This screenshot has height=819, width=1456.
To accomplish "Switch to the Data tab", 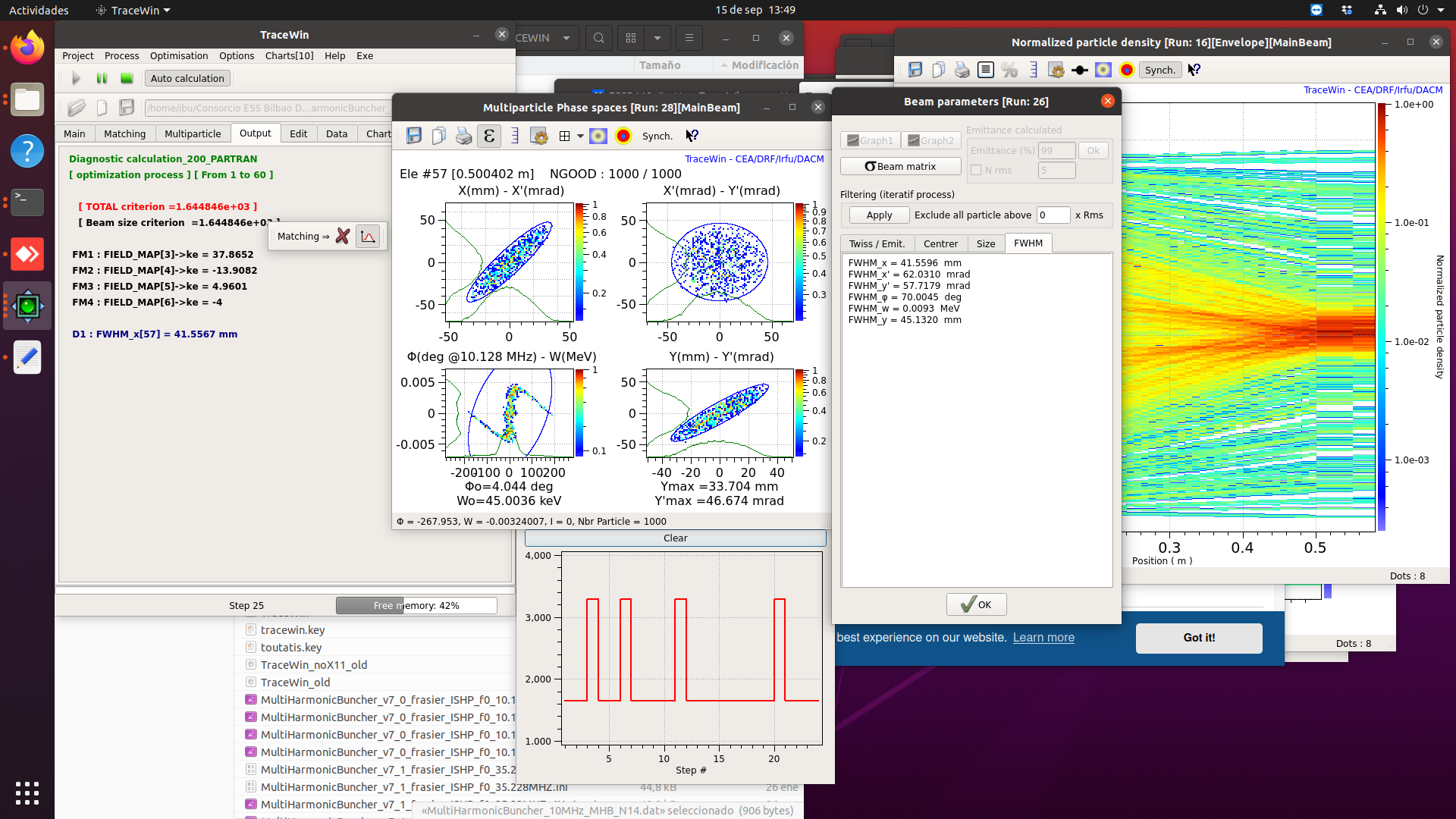I will click(337, 133).
